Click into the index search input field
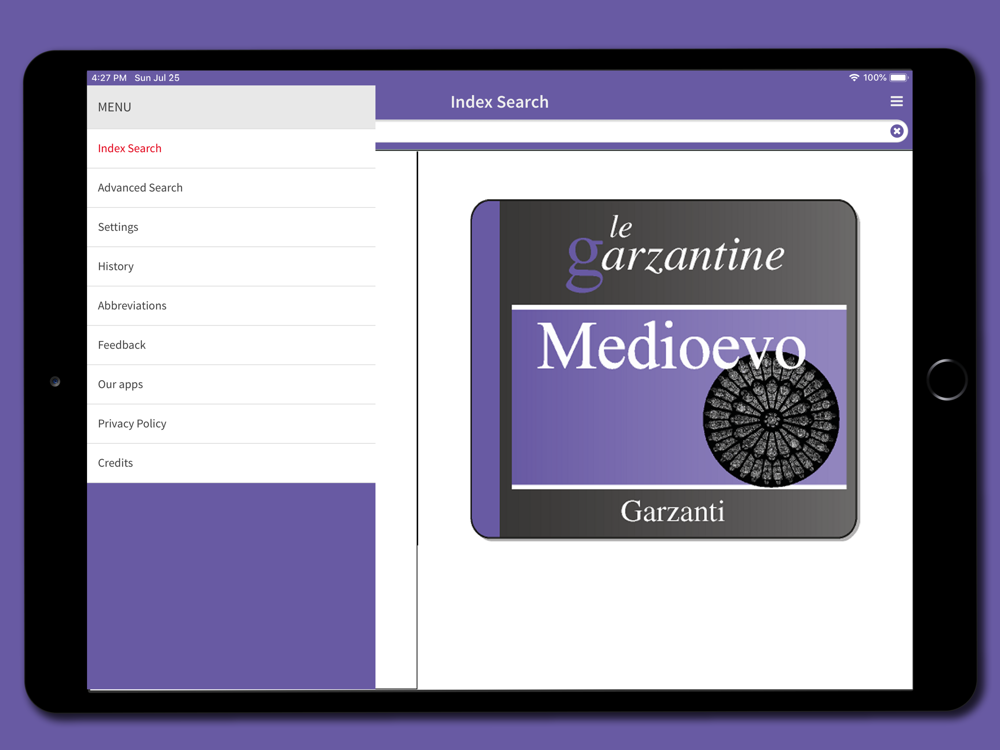Viewport: 1000px width, 750px height. (641, 131)
